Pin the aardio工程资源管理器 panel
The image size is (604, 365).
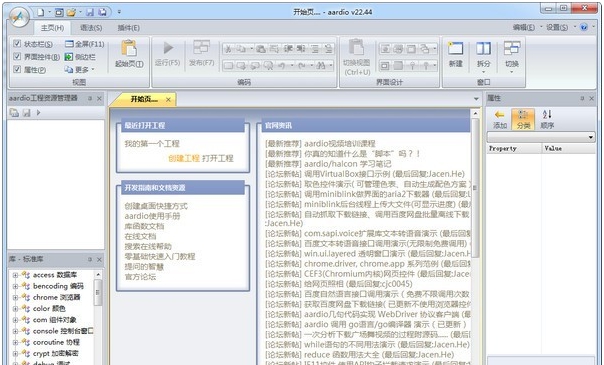pyautogui.click(x=90, y=99)
